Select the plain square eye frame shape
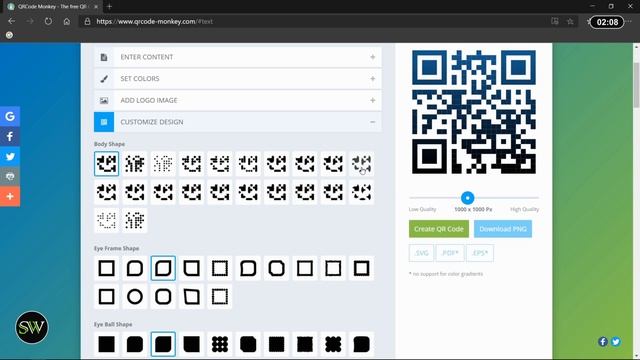The height and width of the screenshot is (360, 640). tap(107, 268)
